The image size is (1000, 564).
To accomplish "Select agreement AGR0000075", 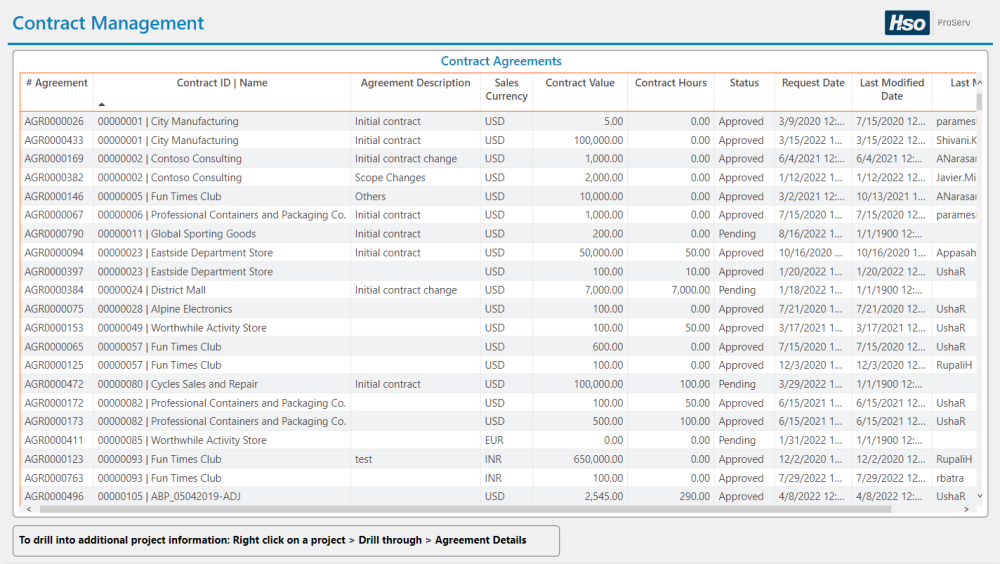I will point(54,309).
